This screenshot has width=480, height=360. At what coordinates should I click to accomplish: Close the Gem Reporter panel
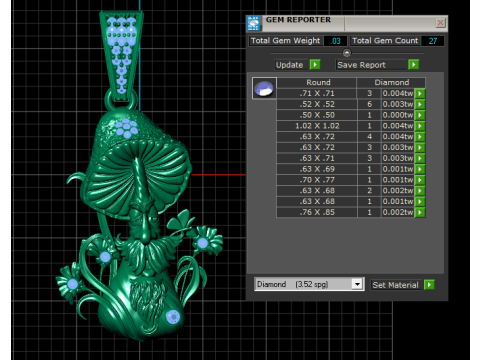[440, 23]
